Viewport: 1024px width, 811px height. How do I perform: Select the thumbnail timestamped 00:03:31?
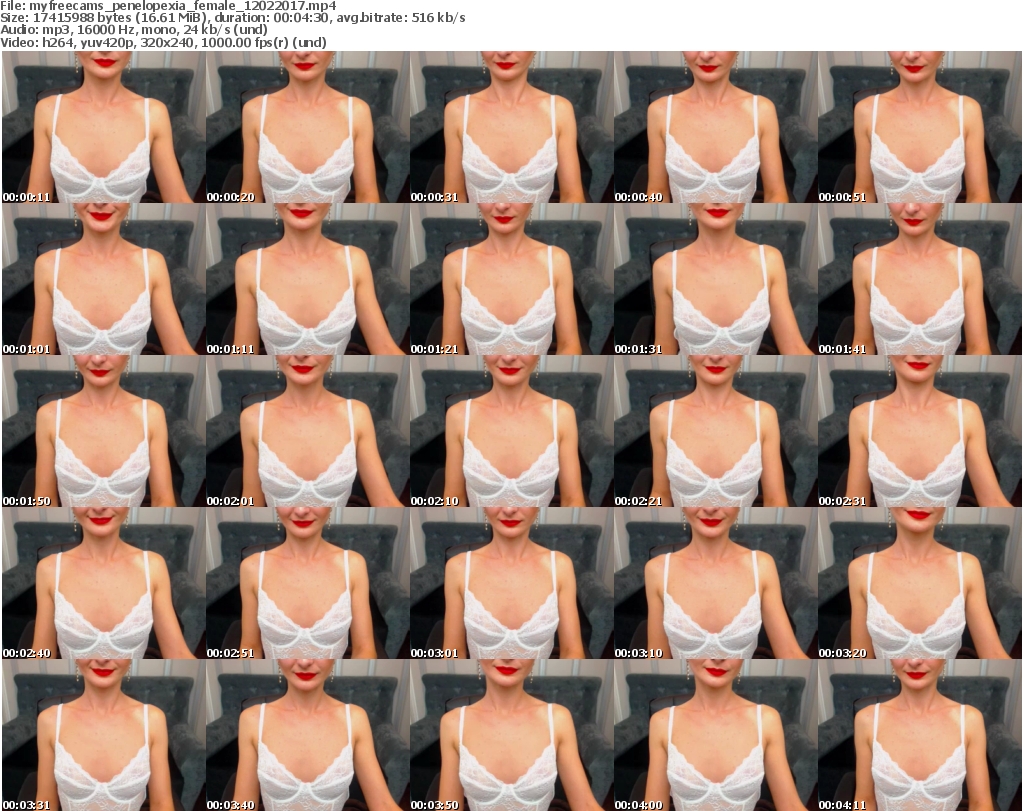104,735
